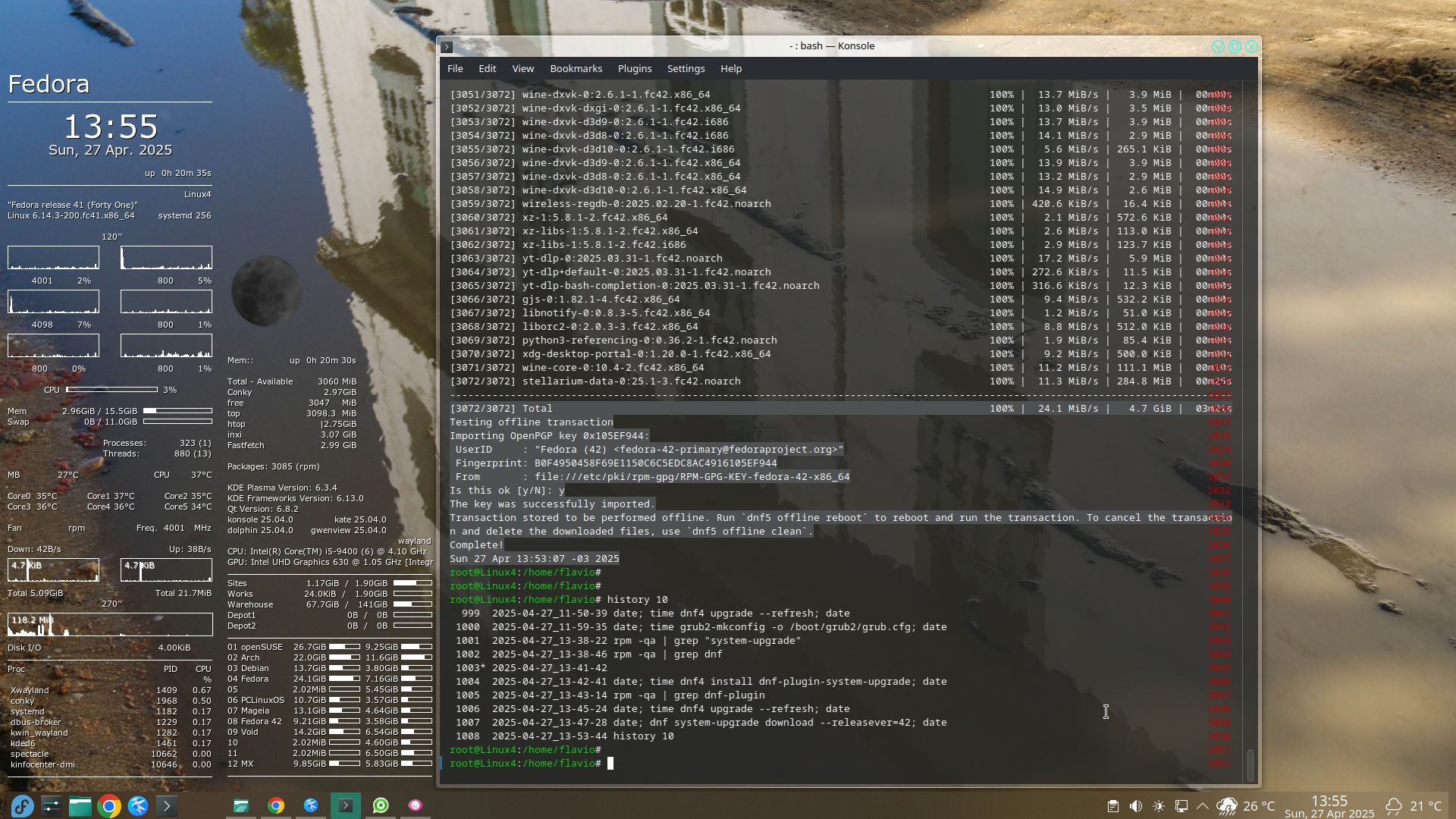
Task: Click the Konsole vertical scrollbar handle
Action: pos(1250,765)
